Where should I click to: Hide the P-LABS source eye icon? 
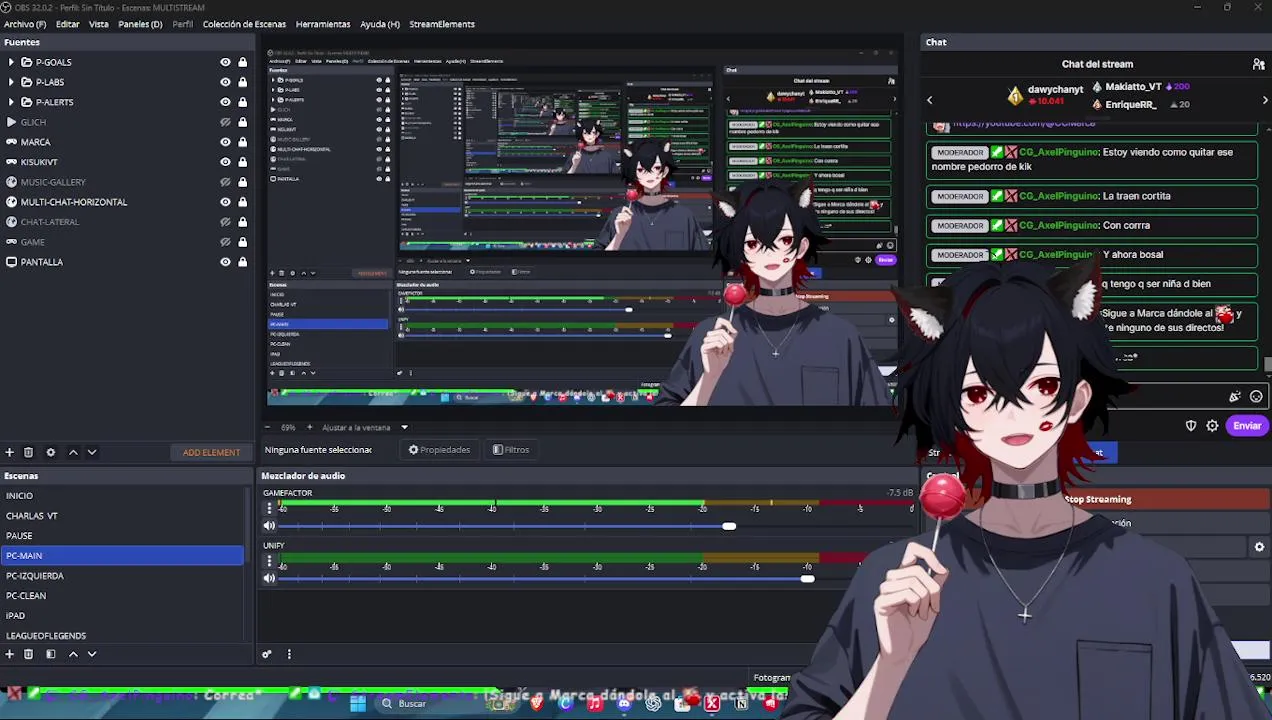pos(225,82)
